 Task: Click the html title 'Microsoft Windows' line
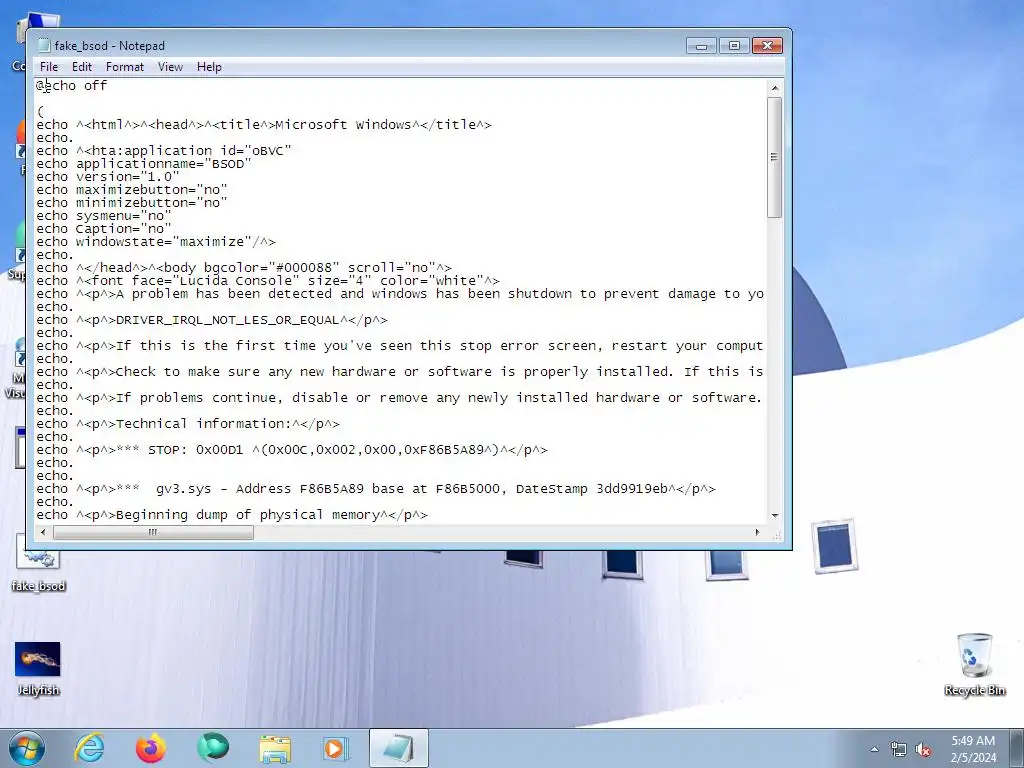click(x=264, y=125)
